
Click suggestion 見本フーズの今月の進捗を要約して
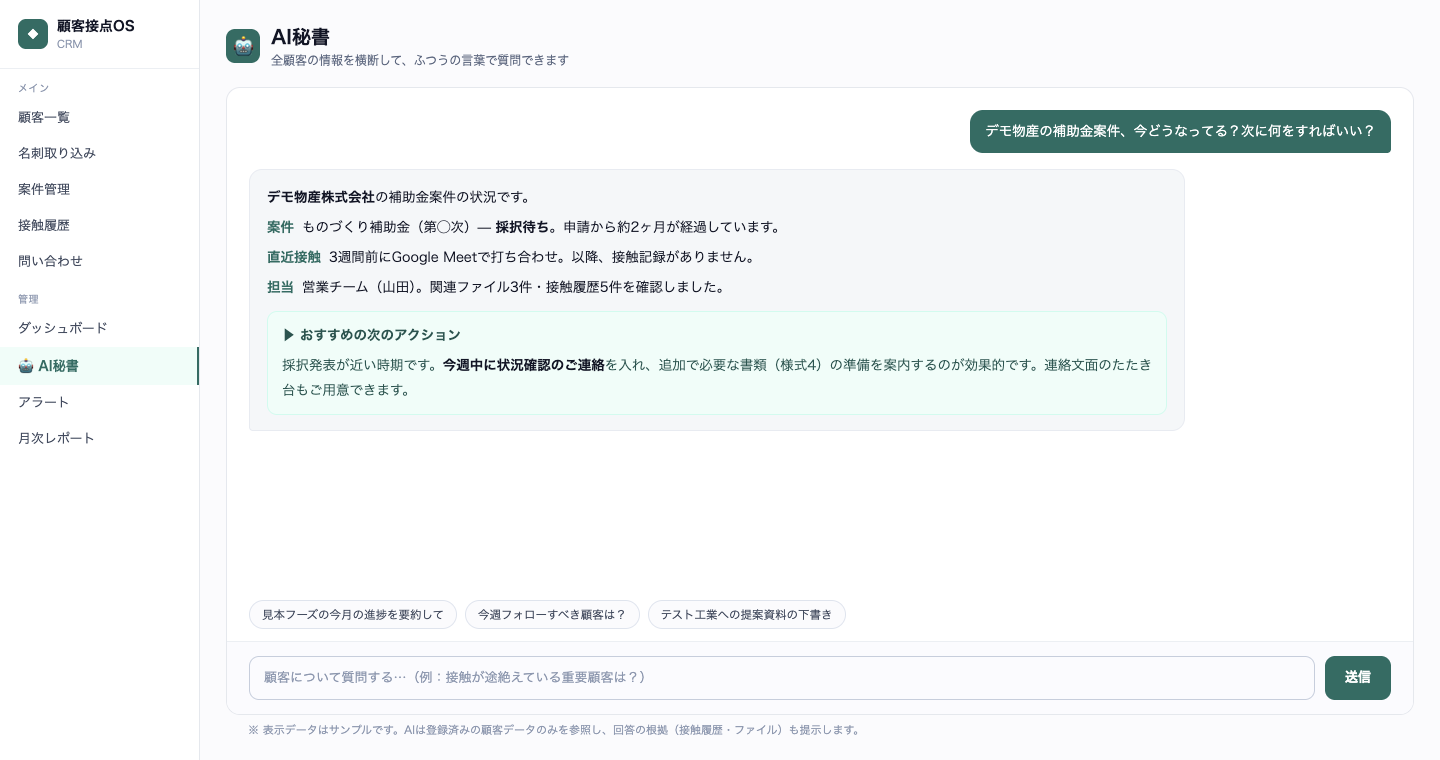pyautogui.click(x=353, y=614)
